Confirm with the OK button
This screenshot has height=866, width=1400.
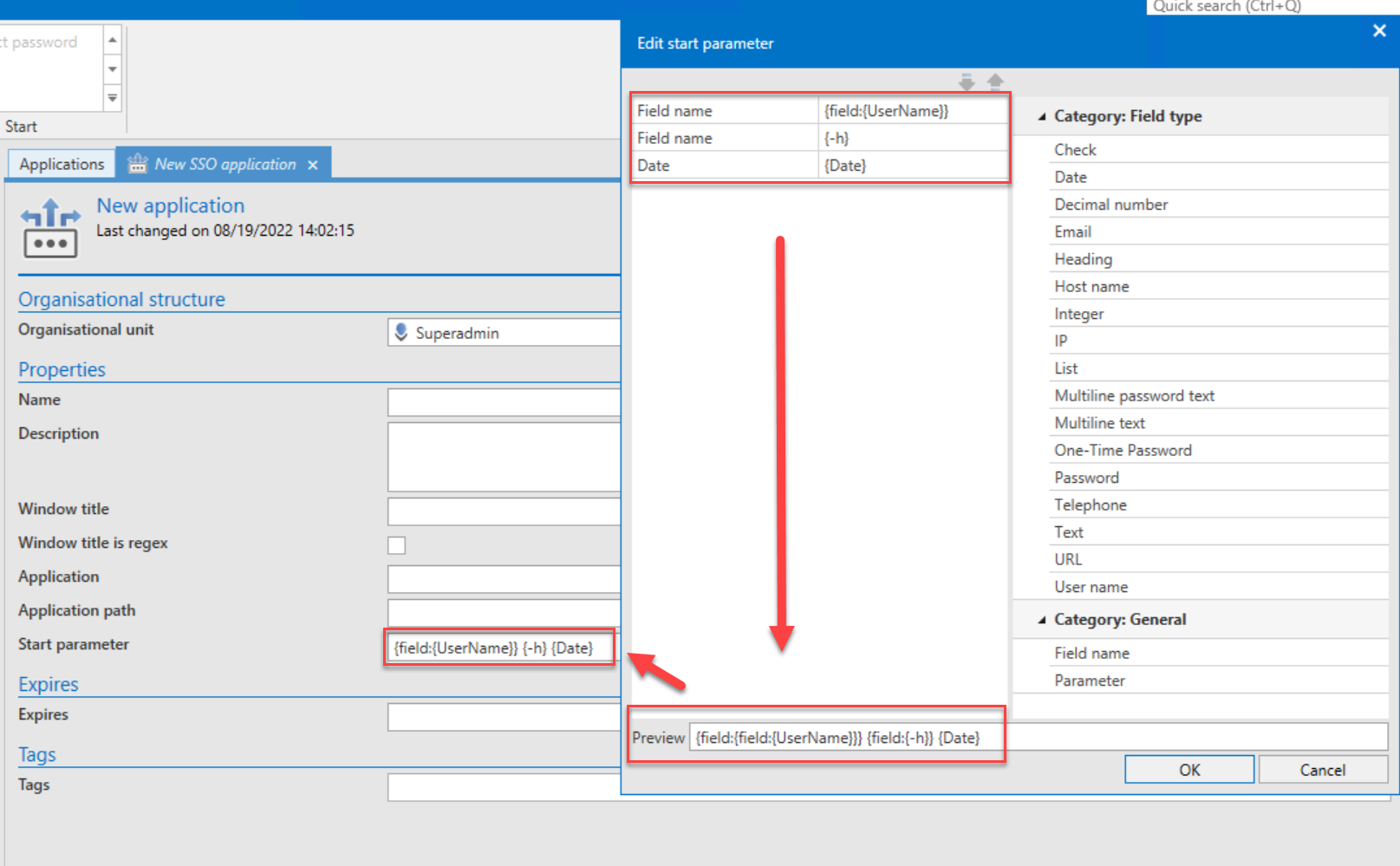[x=1189, y=770]
